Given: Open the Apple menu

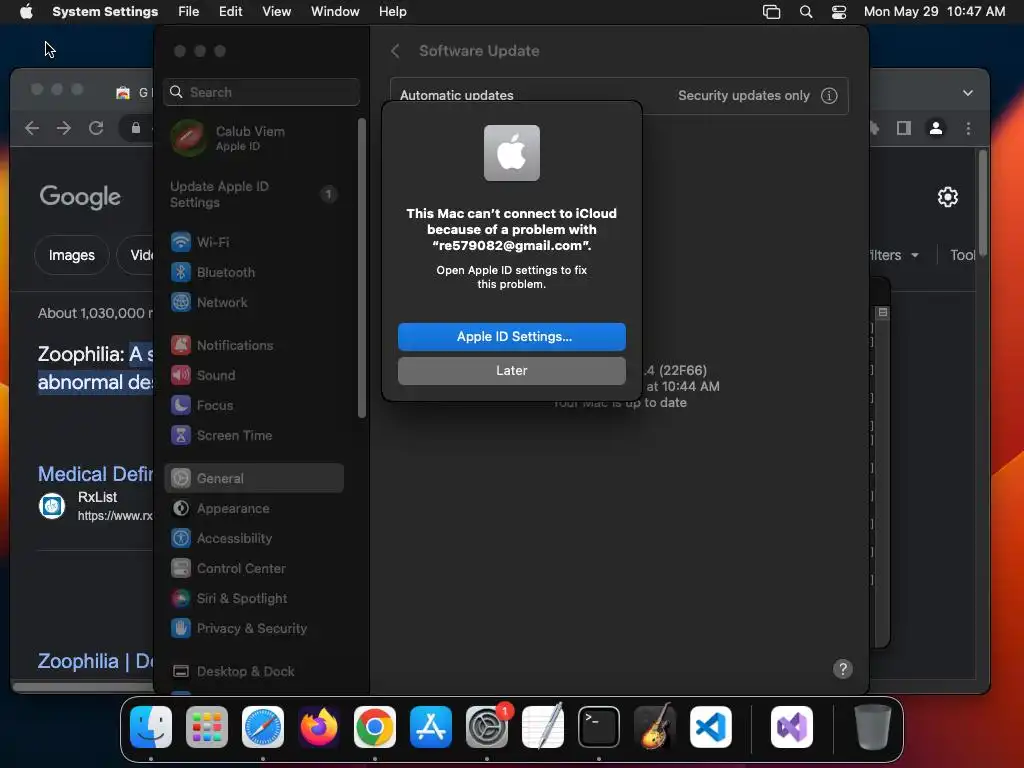Looking at the screenshot, I should [26, 12].
